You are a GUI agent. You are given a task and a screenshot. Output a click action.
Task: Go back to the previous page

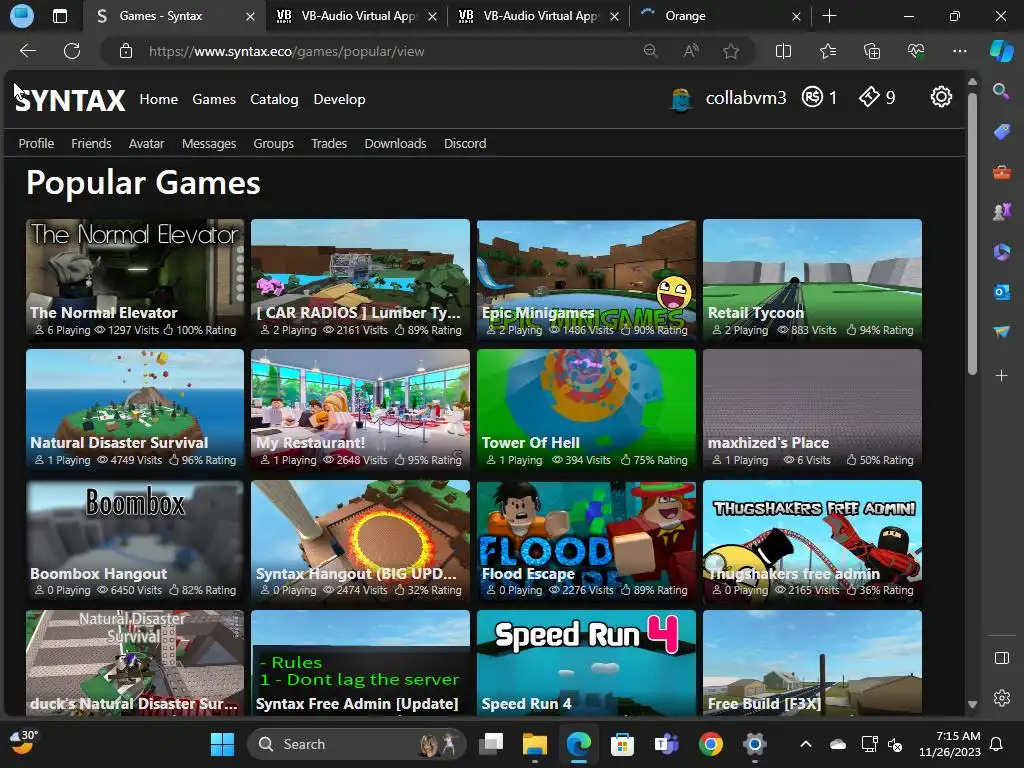[27, 51]
